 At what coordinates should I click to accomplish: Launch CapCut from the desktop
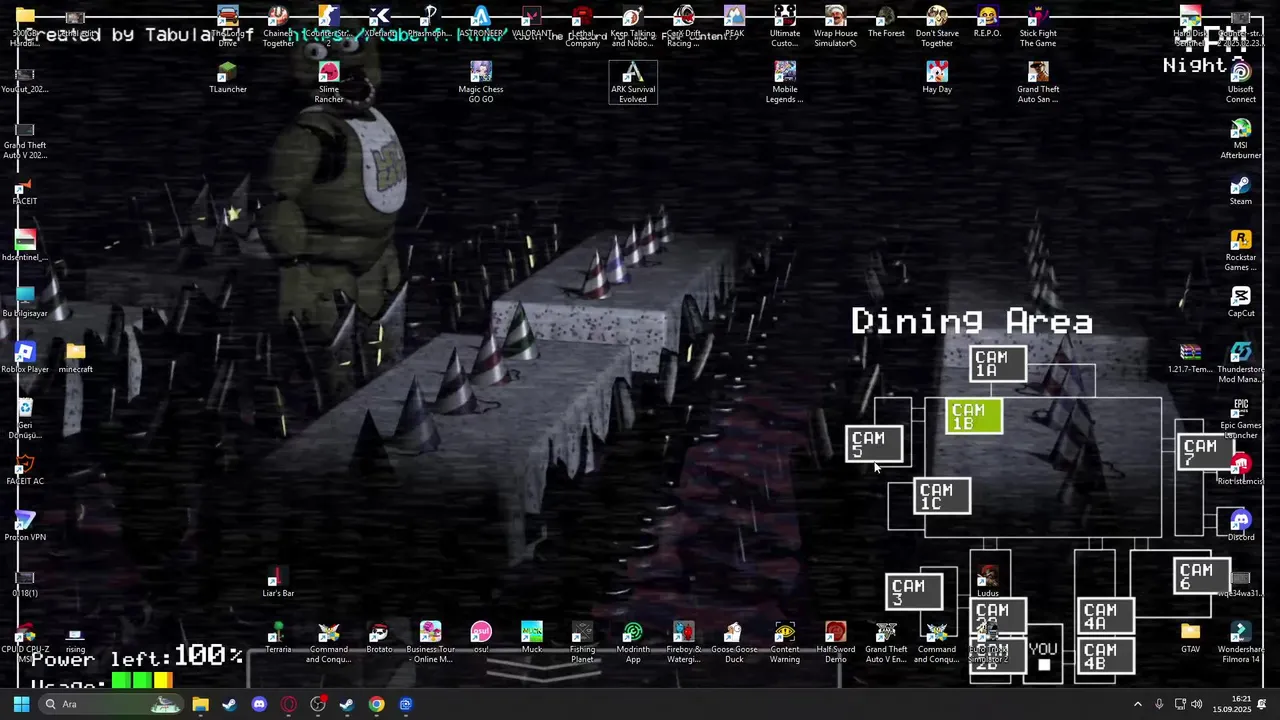1241,302
